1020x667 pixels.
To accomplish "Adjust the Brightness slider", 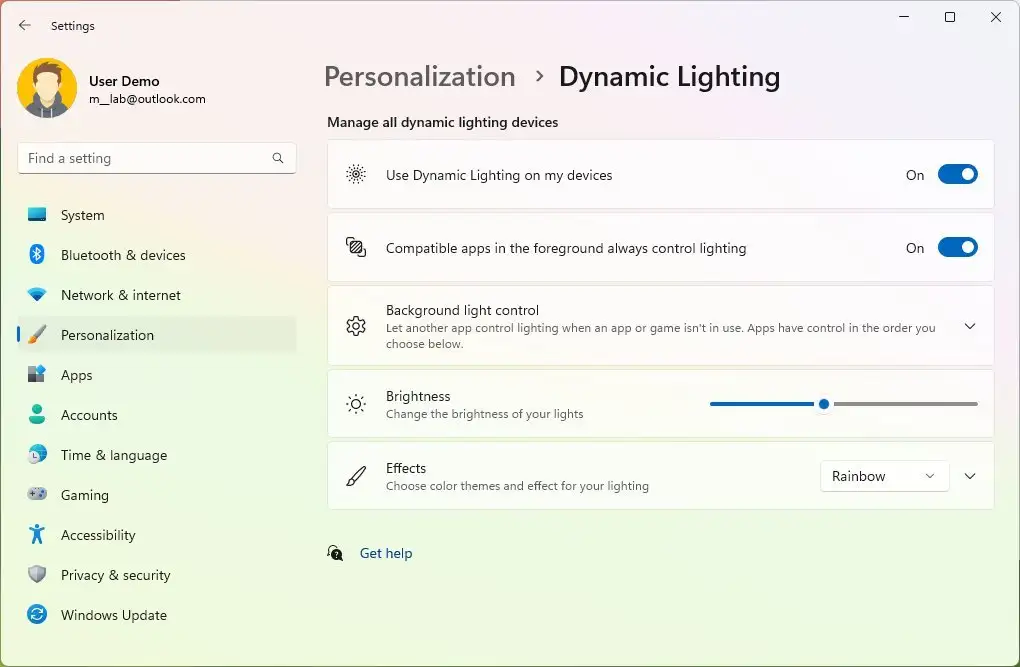I will tap(823, 404).
